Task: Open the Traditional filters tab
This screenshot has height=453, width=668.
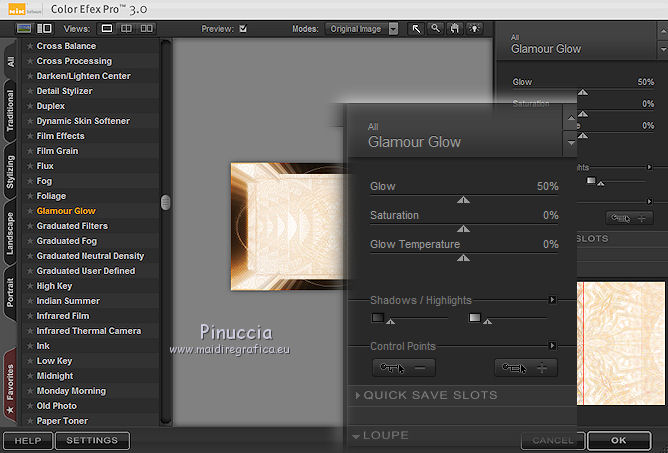Action: tap(10, 110)
